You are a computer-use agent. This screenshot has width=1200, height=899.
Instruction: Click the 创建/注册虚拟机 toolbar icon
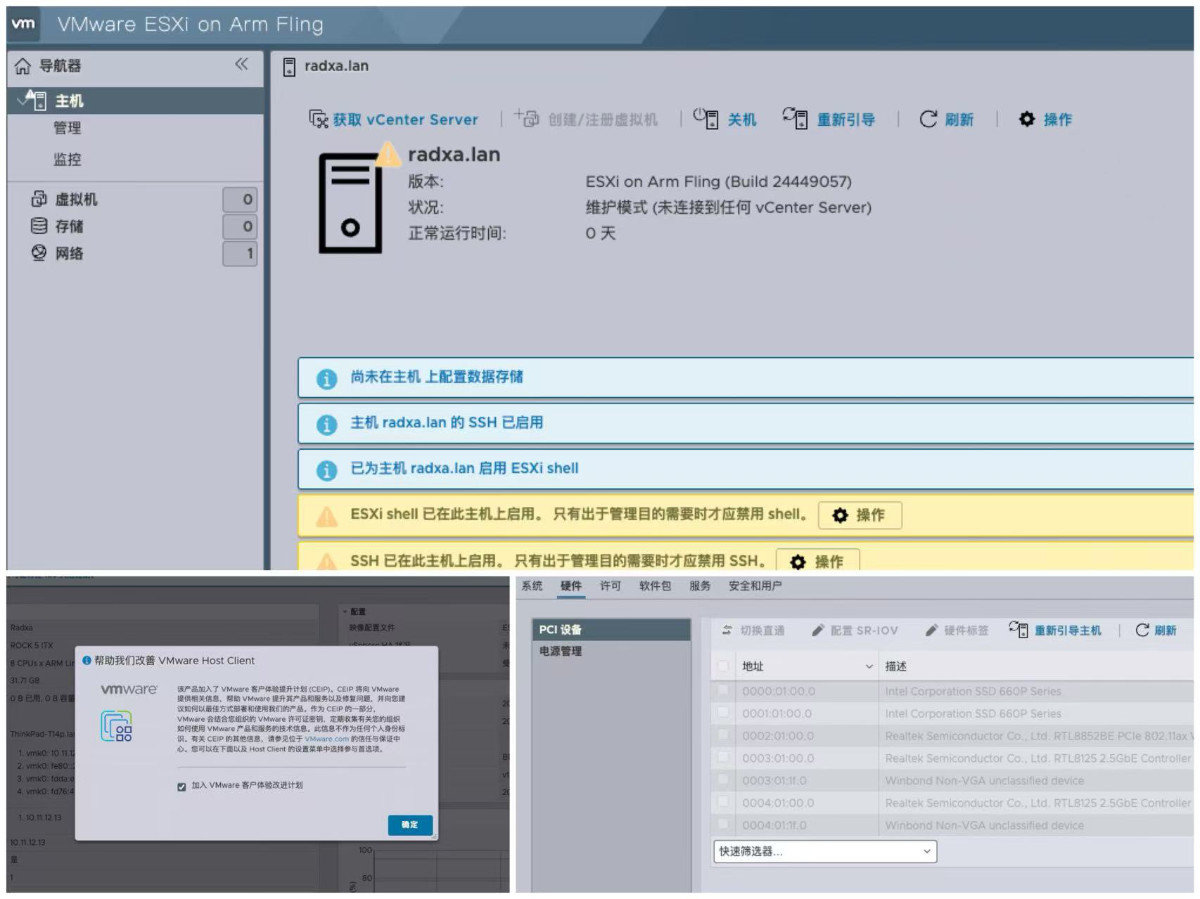pos(527,118)
